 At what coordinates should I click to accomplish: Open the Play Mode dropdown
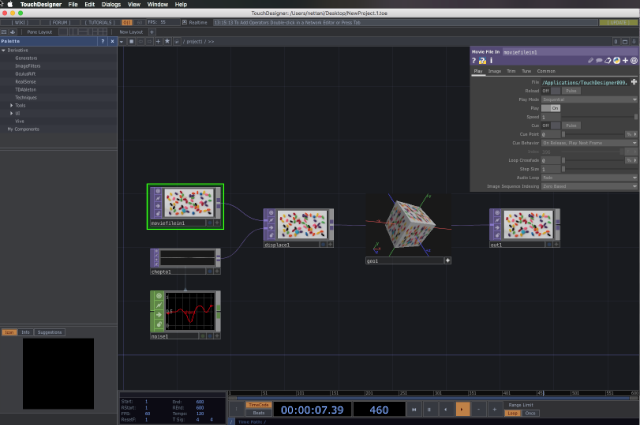coord(588,99)
